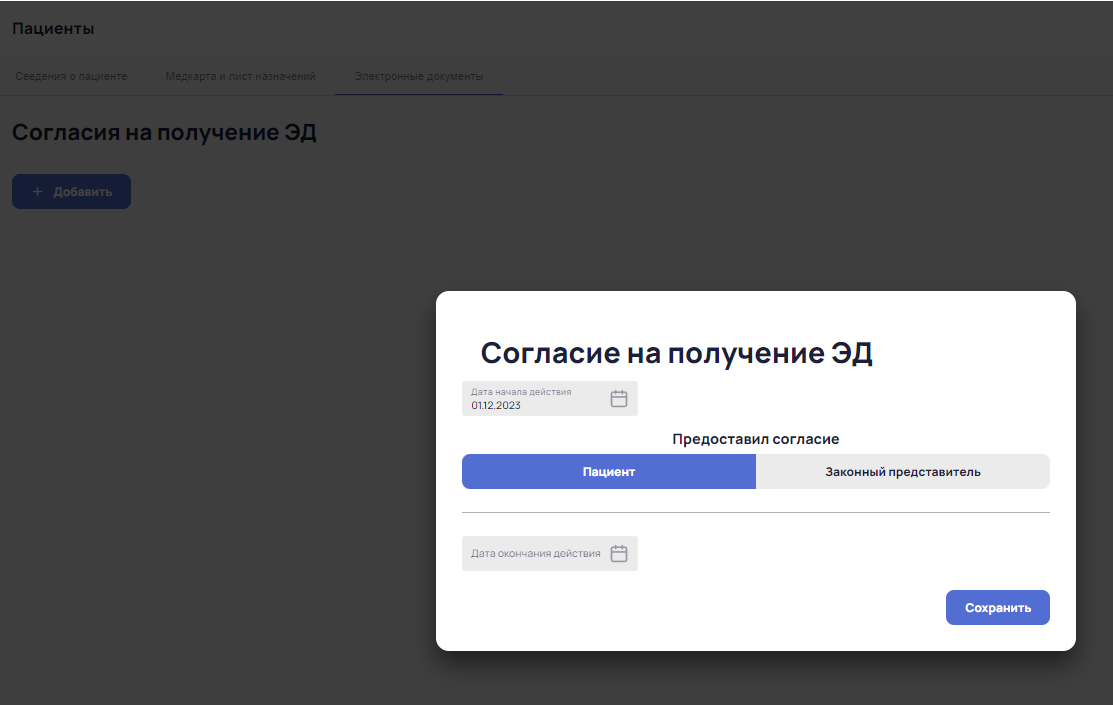Click the Добавить button behind dialog

point(71,192)
